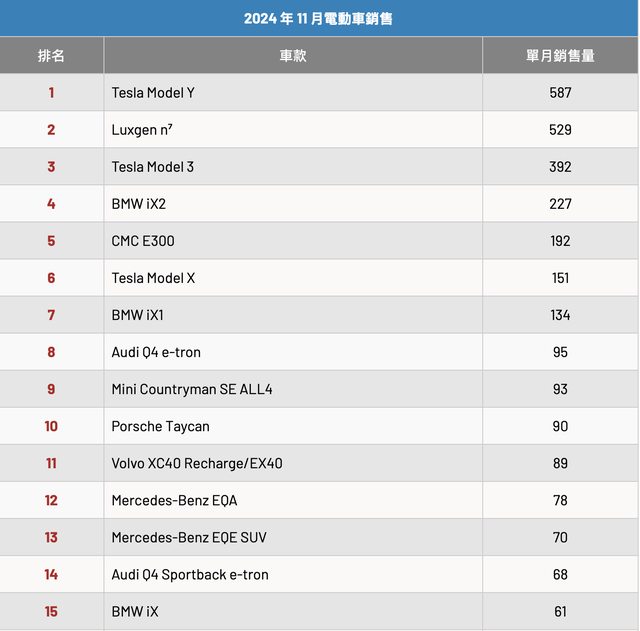The image size is (640, 631).
Task: Click the 單月銷售量 column header
Action: (560, 56)
